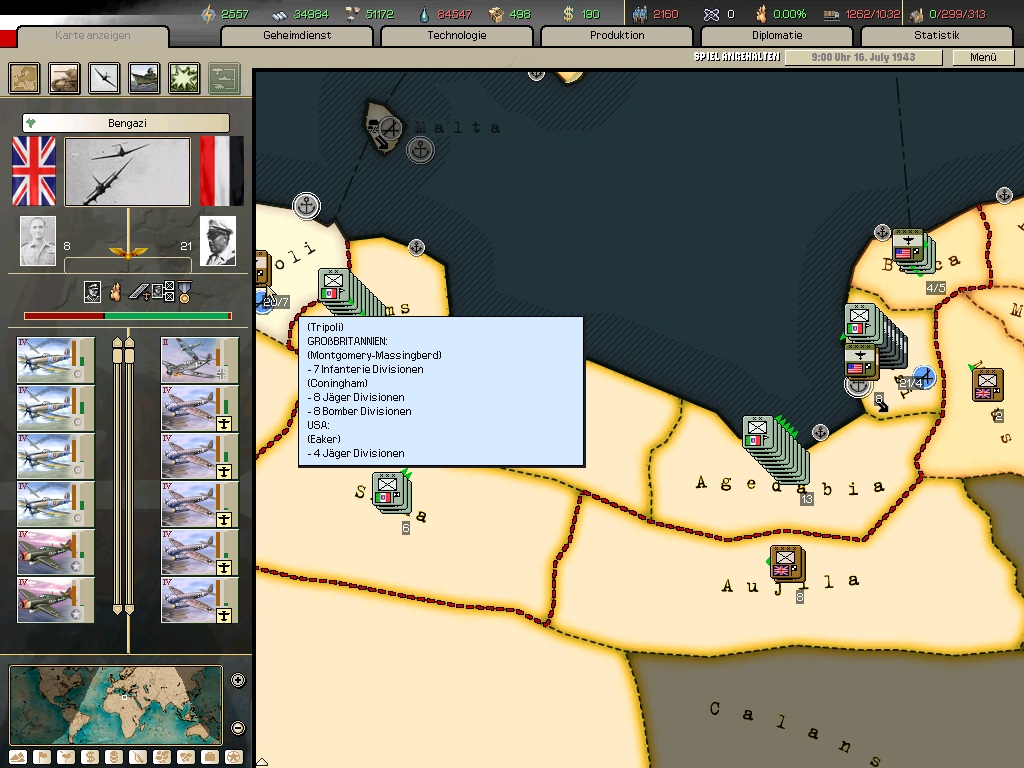
Task: Open the Geheimdienst tab
Action: point(297,35)
